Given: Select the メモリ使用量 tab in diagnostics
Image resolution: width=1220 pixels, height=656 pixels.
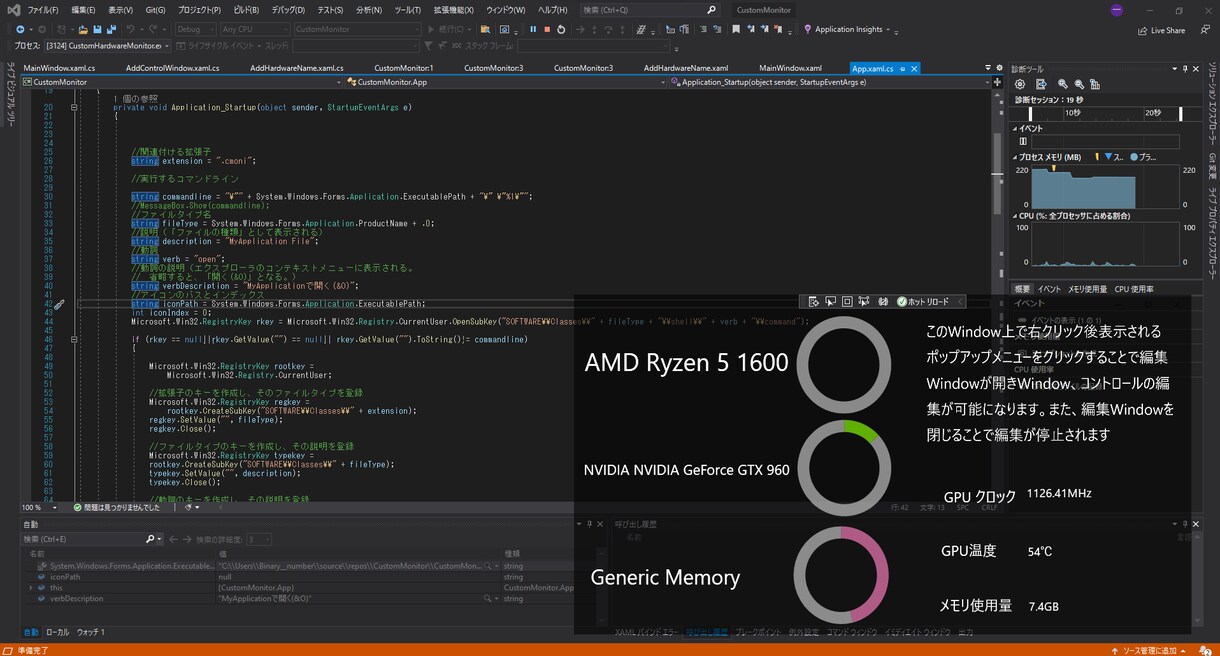Looking at the screenshot, I should tap(1087, 289).
